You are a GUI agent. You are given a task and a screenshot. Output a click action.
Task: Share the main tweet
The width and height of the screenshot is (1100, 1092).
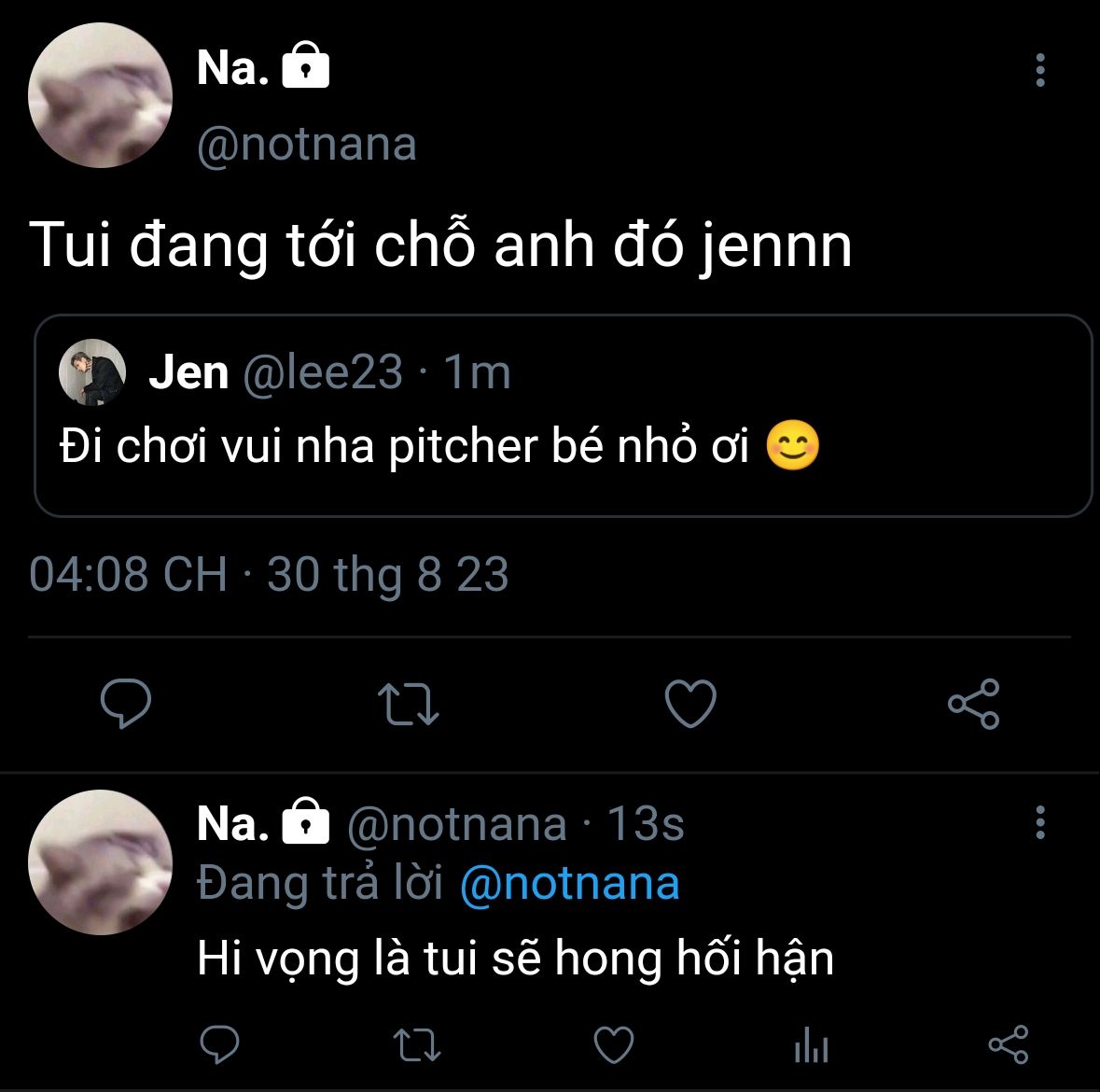tap(973, 704)
